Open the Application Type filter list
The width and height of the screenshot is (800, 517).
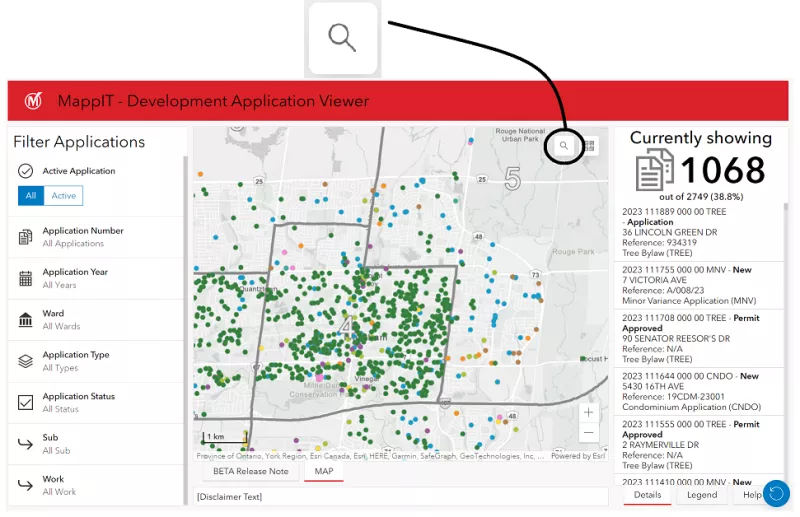tap(76, 361)
